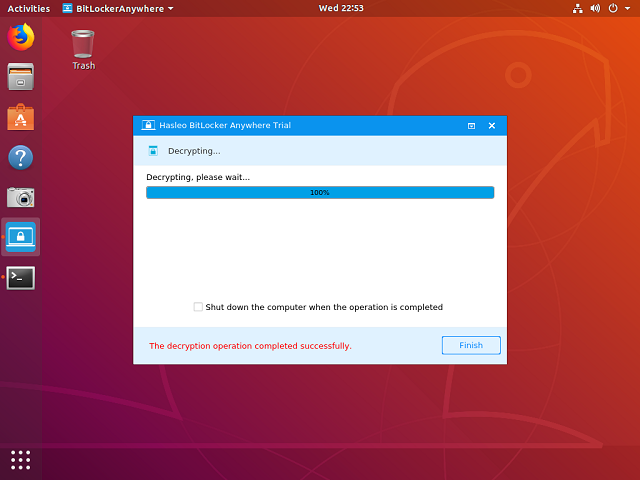Open the Files manager in dock

click(21, 77)
